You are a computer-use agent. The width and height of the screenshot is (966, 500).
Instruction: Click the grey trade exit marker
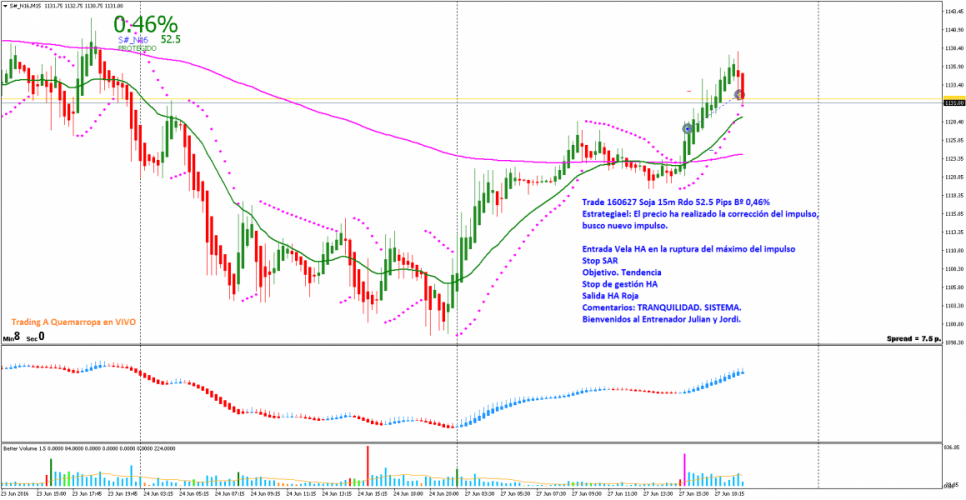pyautogui.click(x=739, y=95)
